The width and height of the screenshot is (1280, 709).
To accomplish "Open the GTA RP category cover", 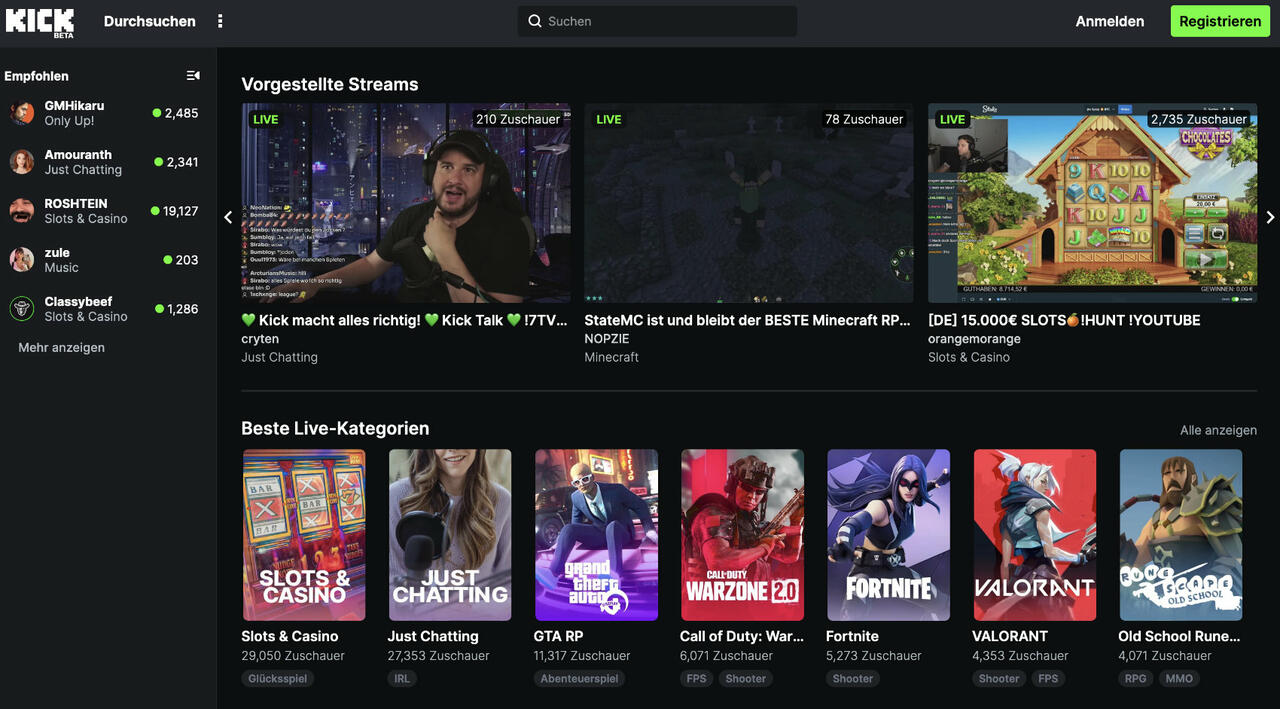I will (x=596, y=535).
